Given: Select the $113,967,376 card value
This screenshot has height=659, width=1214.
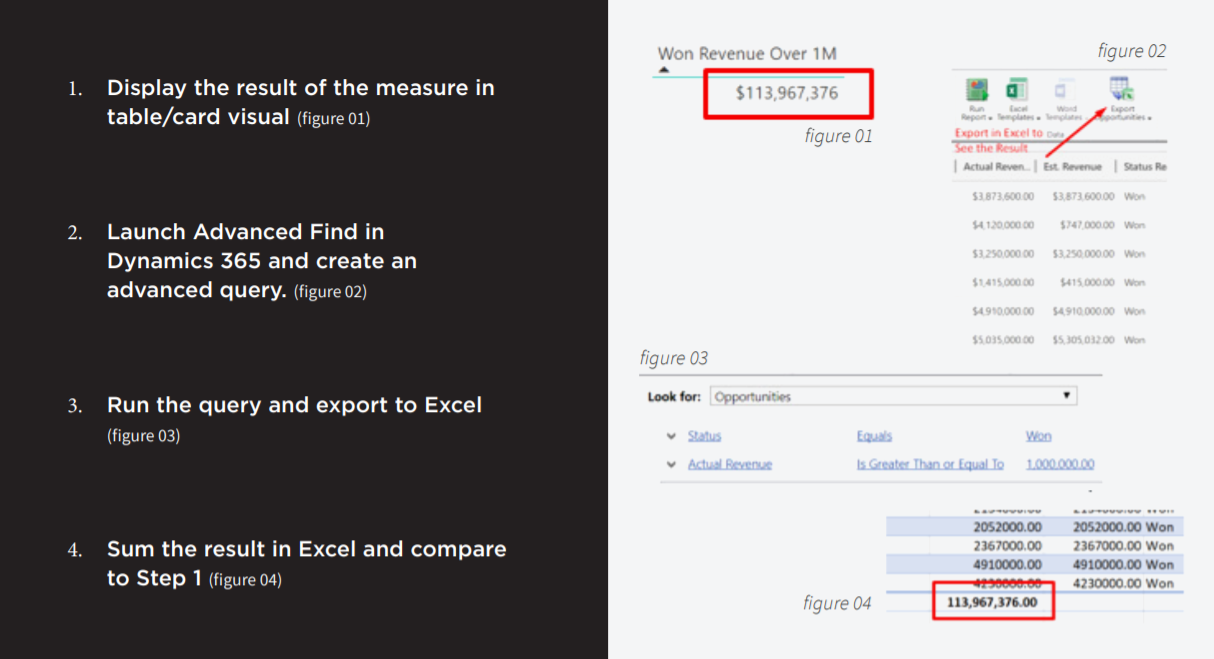Looking at the screenshot, I should coord(787,93).
